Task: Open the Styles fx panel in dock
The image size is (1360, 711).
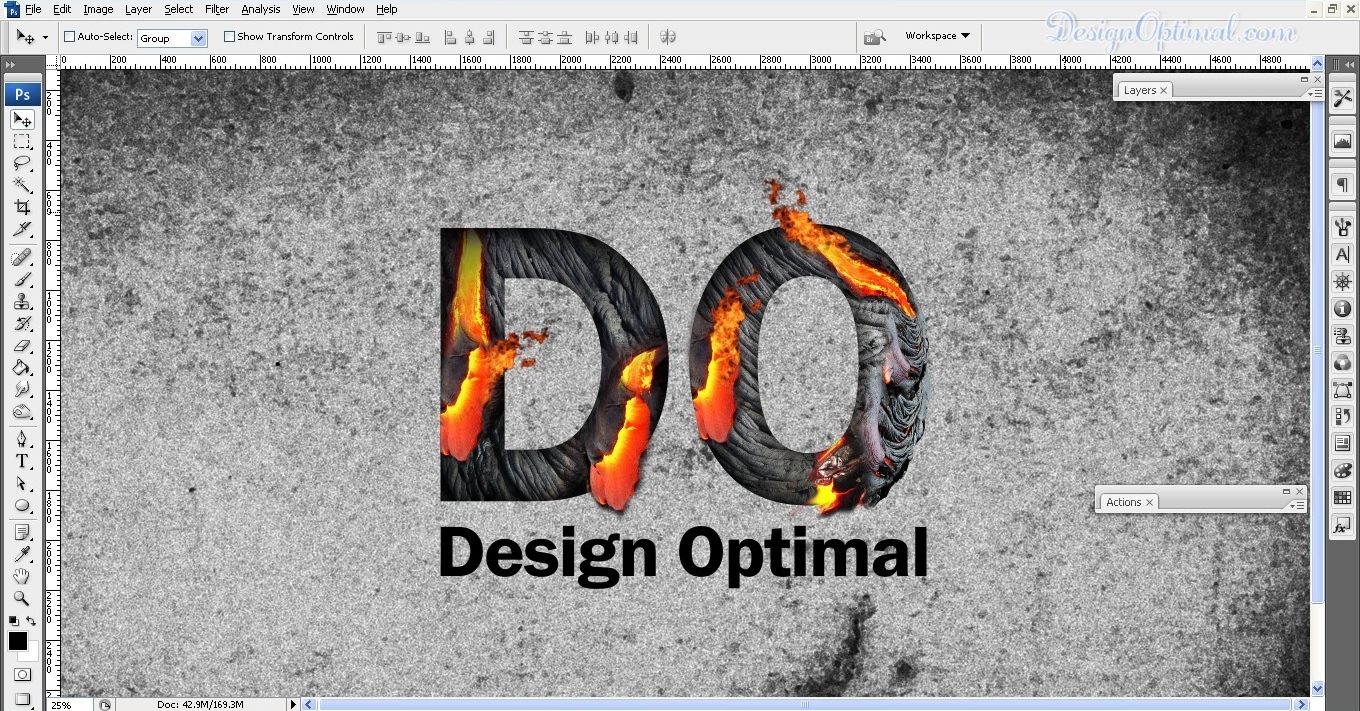Action: click(1342, 525)
